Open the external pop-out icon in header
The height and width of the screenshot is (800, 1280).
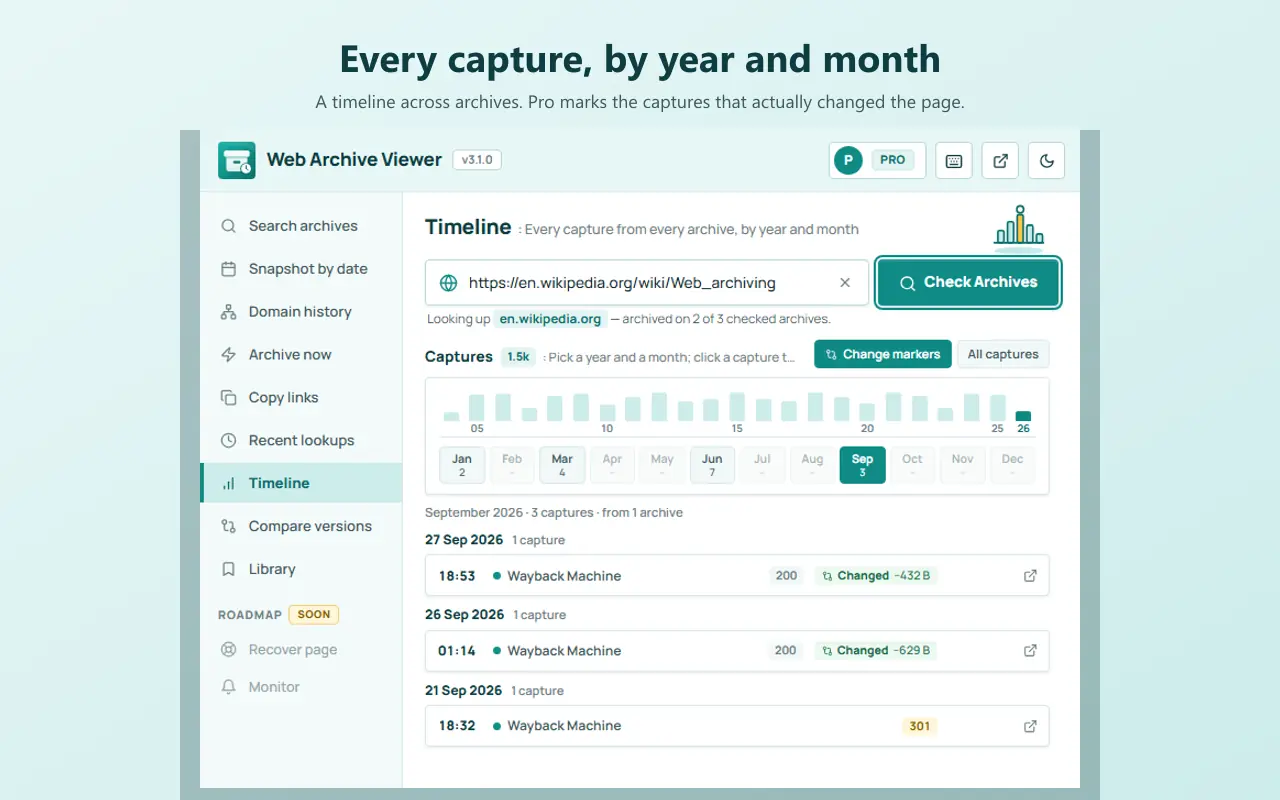point(1000,160)
